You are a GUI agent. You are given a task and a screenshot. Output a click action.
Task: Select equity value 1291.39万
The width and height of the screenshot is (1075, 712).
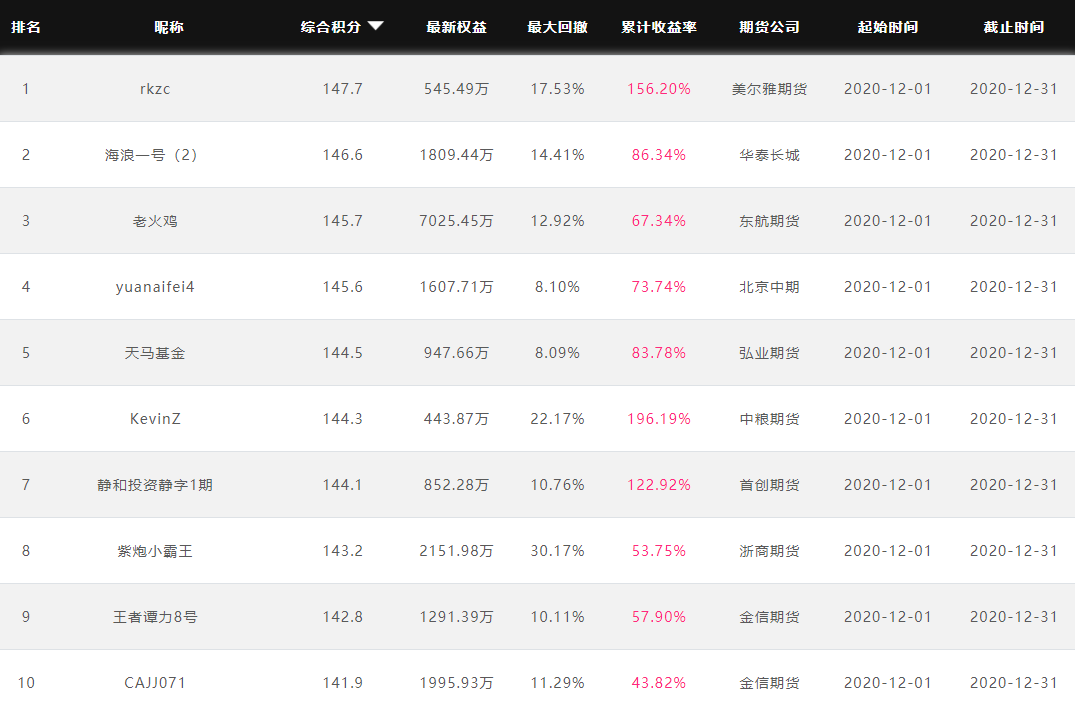click(457, 617)
